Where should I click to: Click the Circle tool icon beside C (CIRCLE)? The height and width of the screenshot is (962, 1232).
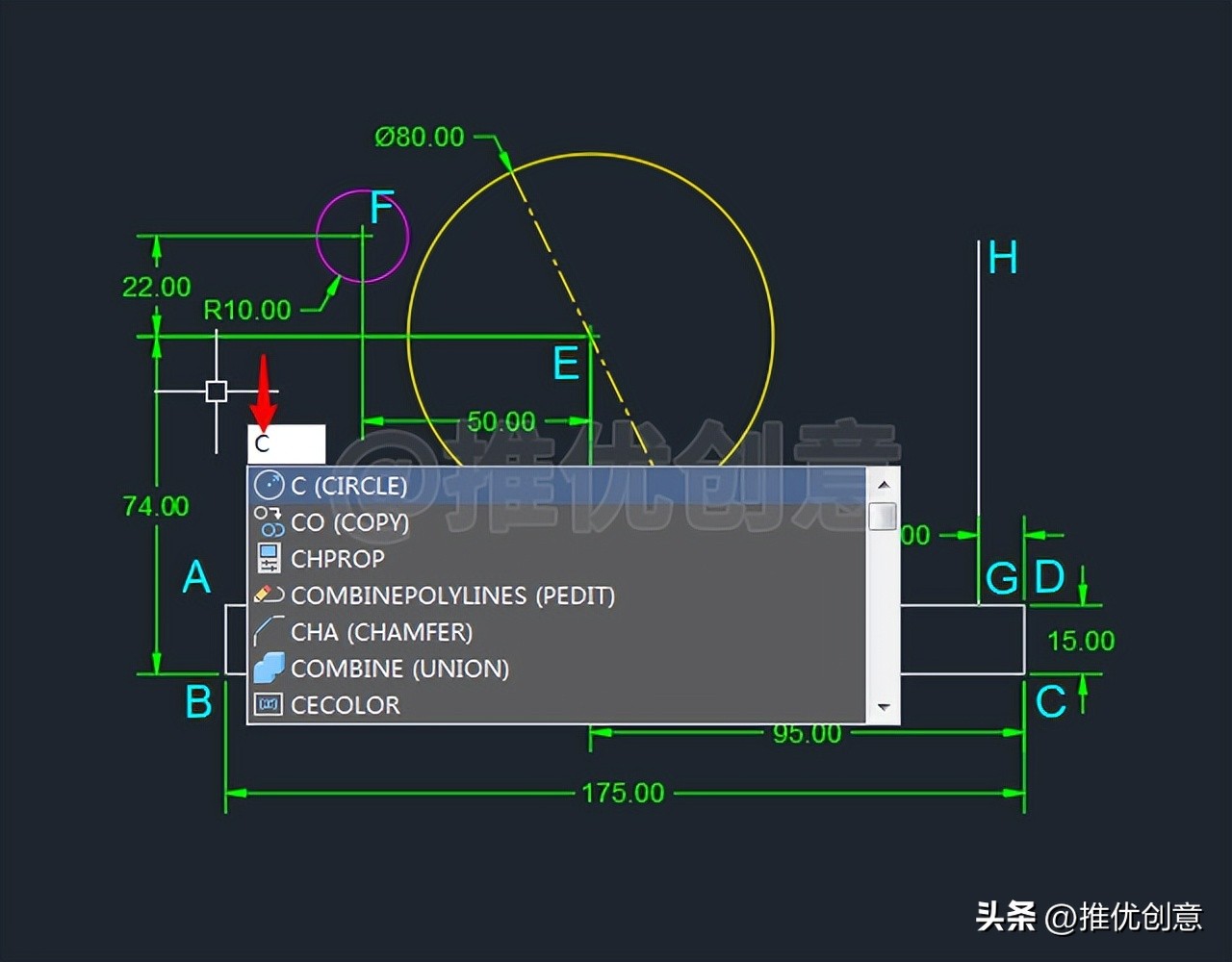coord(270,485)
